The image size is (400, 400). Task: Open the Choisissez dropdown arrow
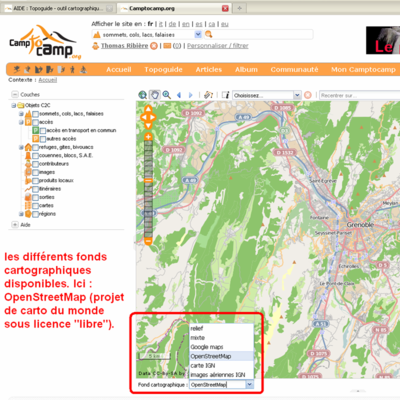pyautogui.click(x=297, y=95)
